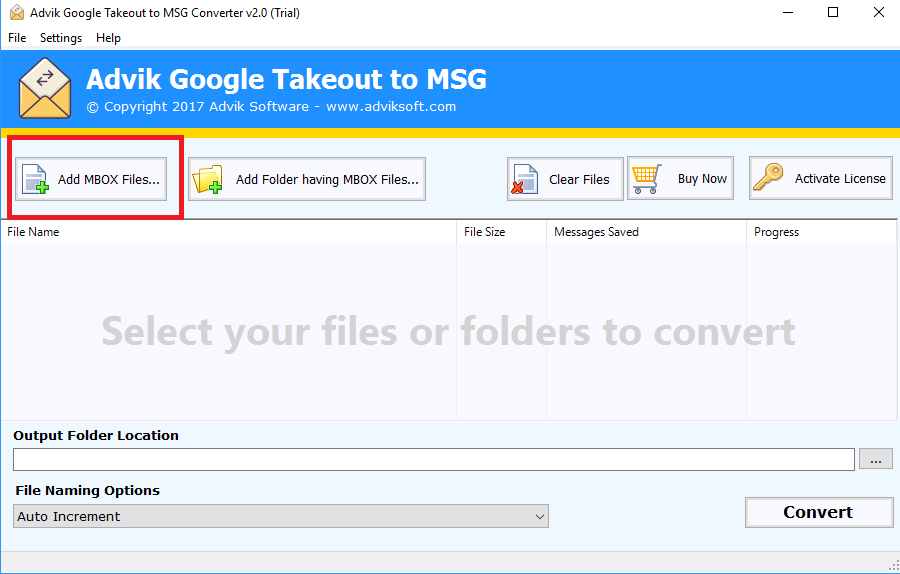The width and height of the screenshot is (900, 574).
Task: Click the envelope logo in the blue banner
Action: click(45, 88)
